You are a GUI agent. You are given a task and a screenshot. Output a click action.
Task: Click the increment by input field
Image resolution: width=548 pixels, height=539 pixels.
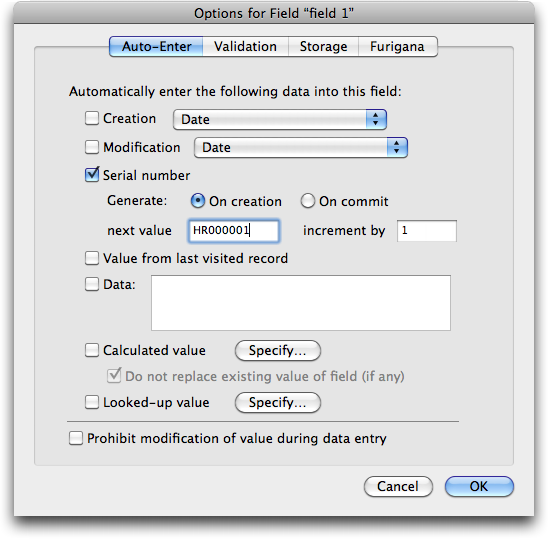point(427,231)
